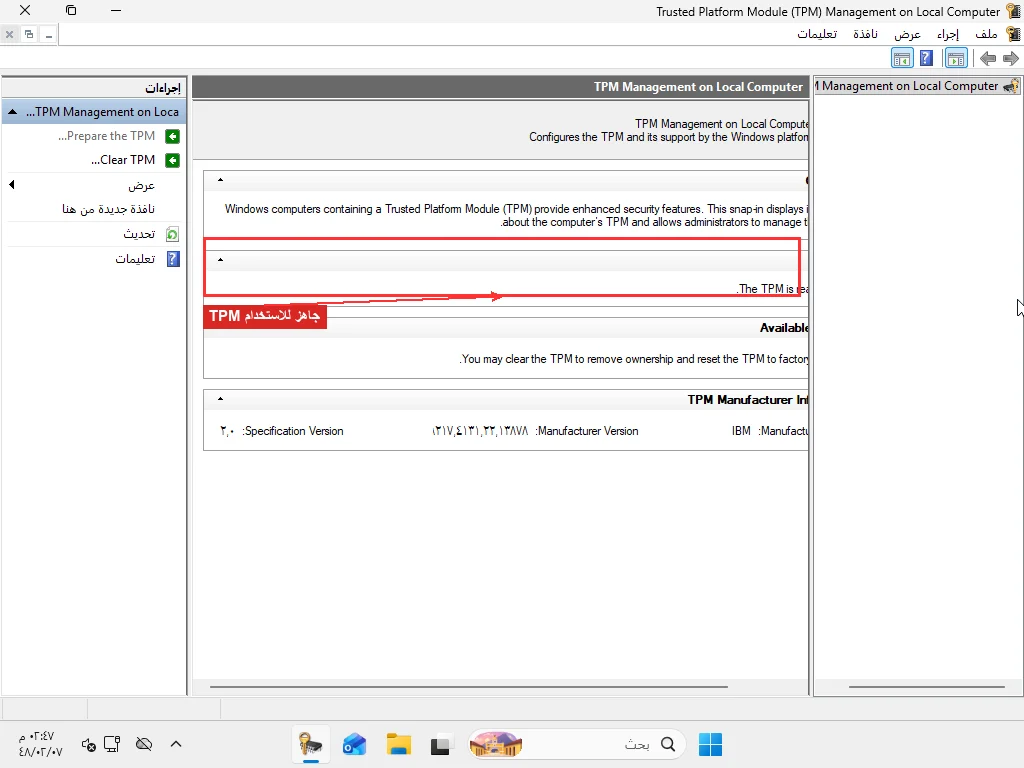This screenshot has height=768, width=1024.
Task: Expand the عرض submenu arrow
Action: tap(12, 185)
